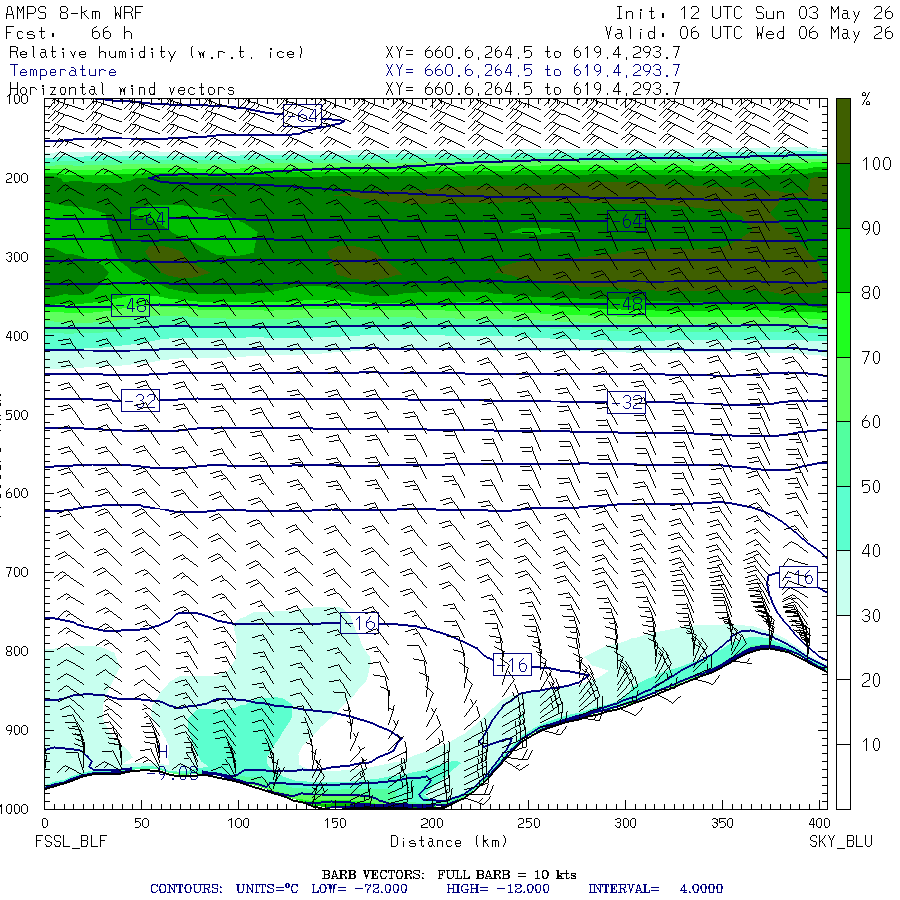Screen dimensions: 900x900
Task: Click the +16 temperature contour label
Action: [513, 664]
